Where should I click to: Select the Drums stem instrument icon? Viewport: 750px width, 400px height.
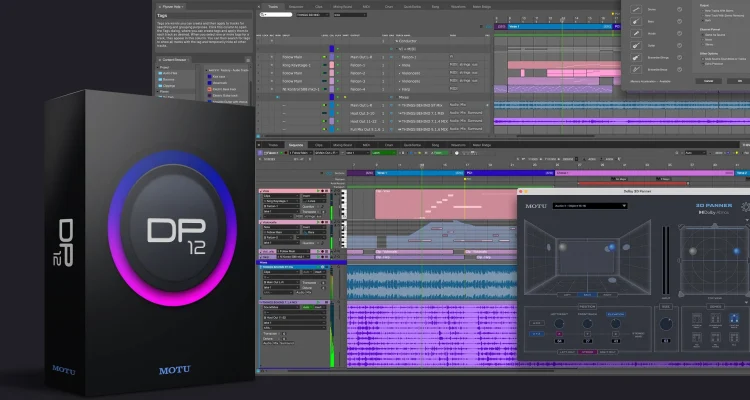click(x=636, y=10)
